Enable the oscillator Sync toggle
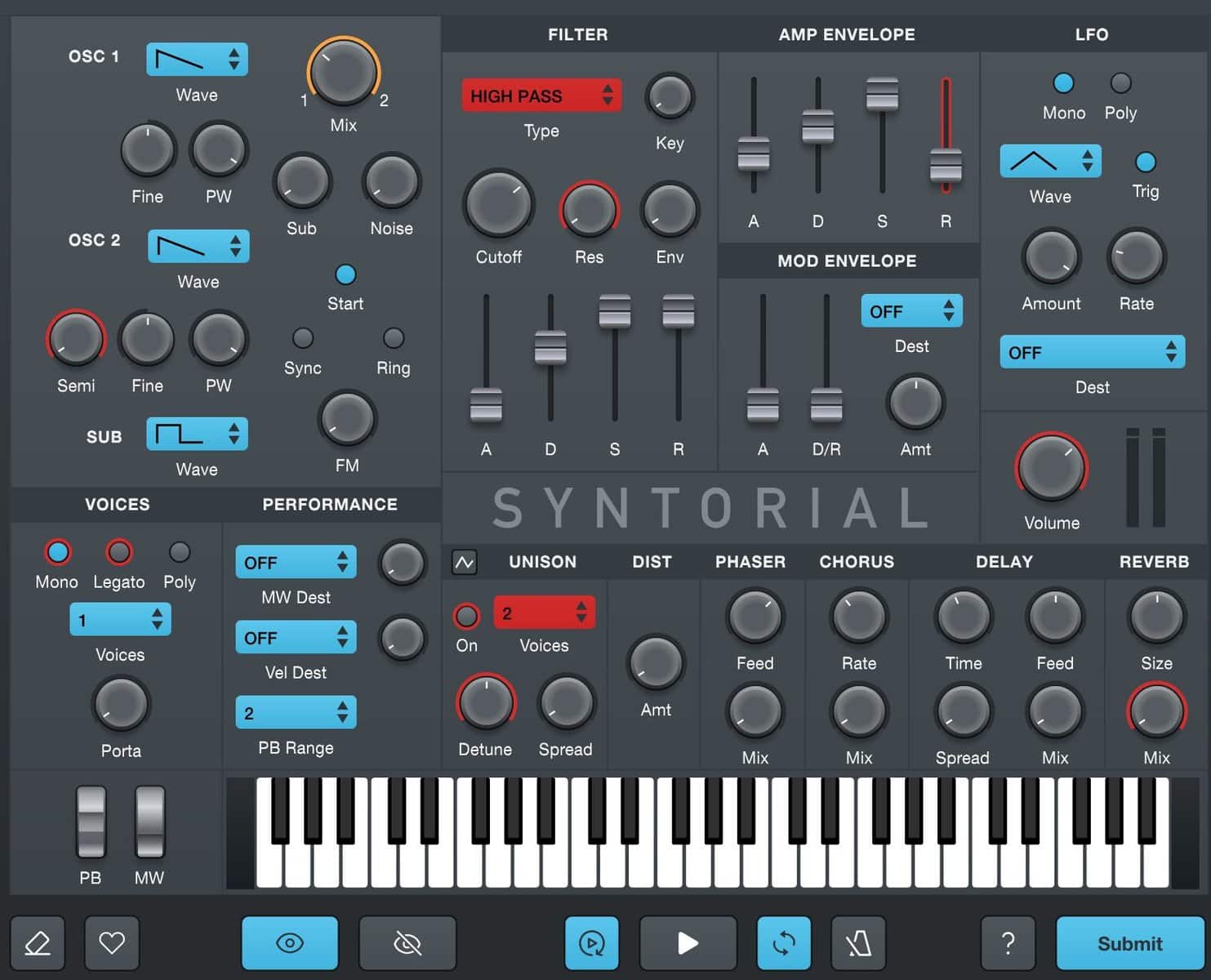Image resolution: width=1211 pixels, height=980 pixels. tap(303, 337)
